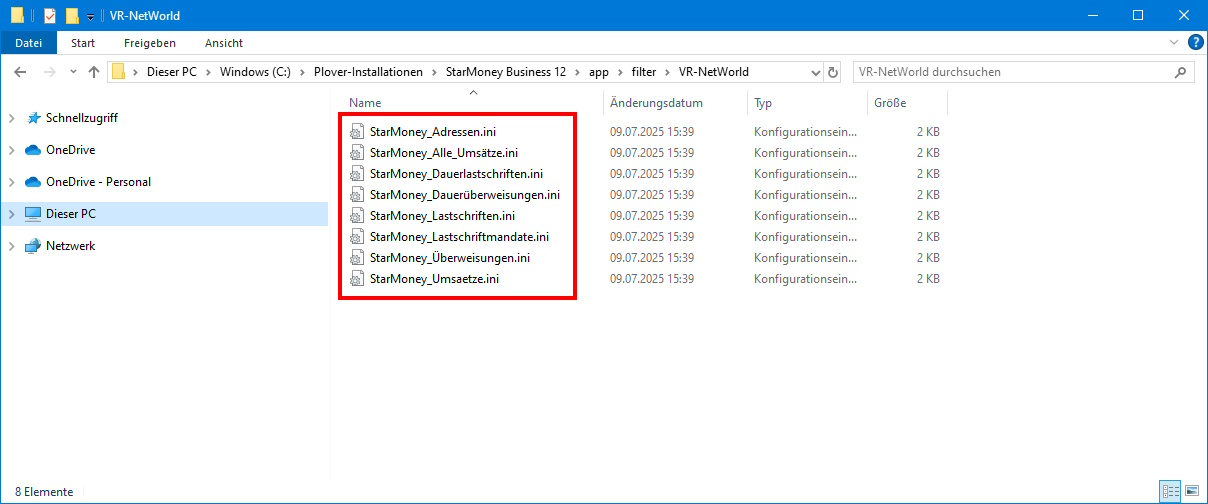Expand the Schnellzugriff tree node
This screenshot has height=504, width=1208.
tap(11, 118)
